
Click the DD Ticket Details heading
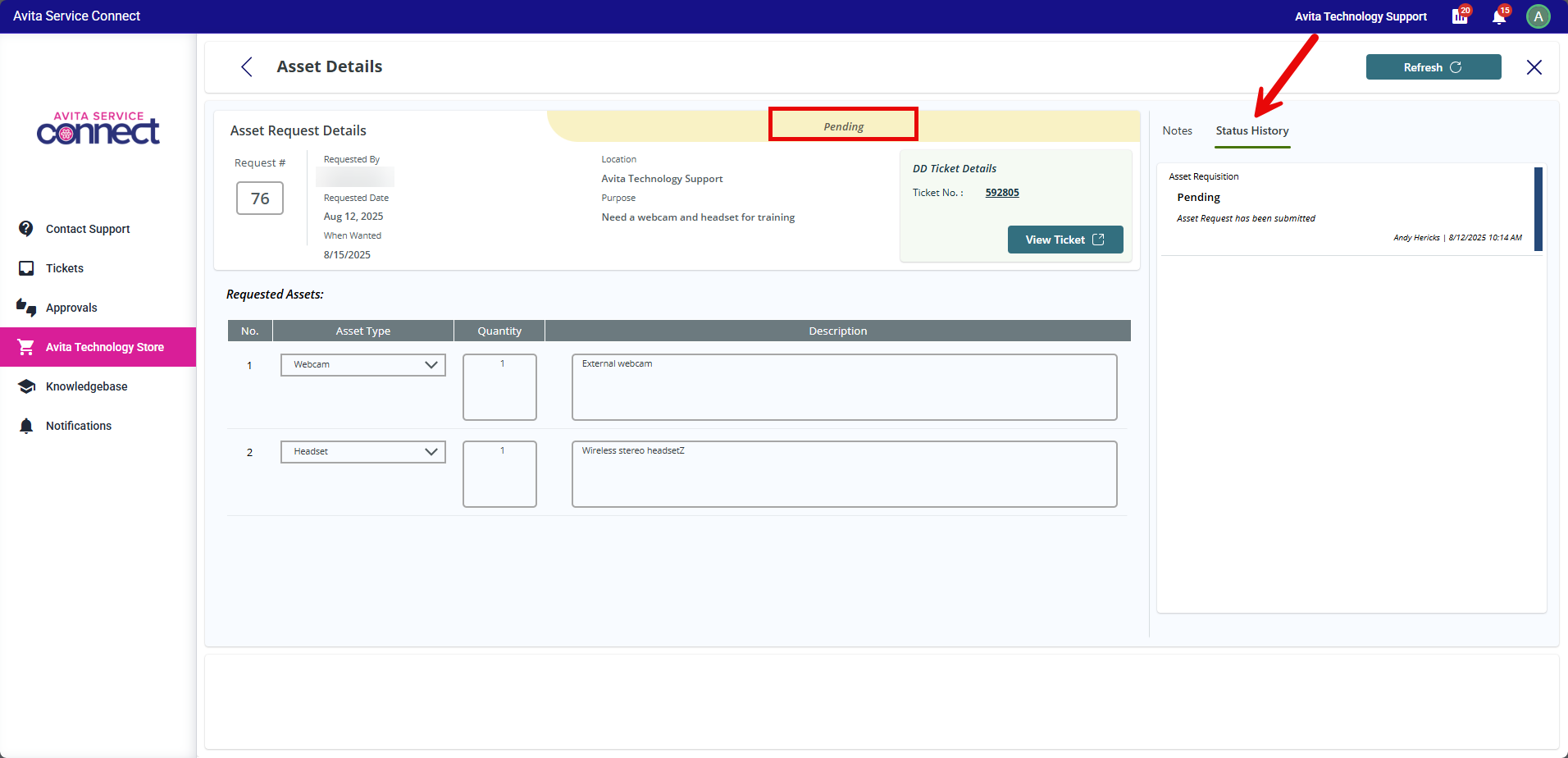[955, 168]
